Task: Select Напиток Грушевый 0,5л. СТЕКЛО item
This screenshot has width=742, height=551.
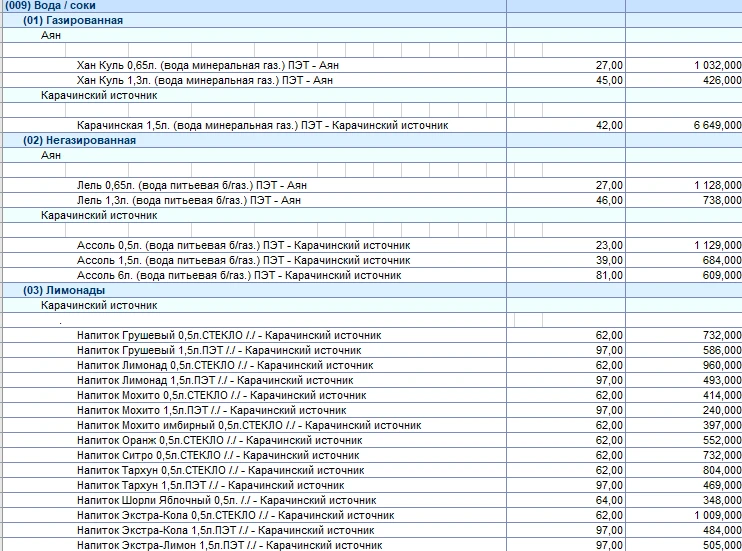Action: 228,335
